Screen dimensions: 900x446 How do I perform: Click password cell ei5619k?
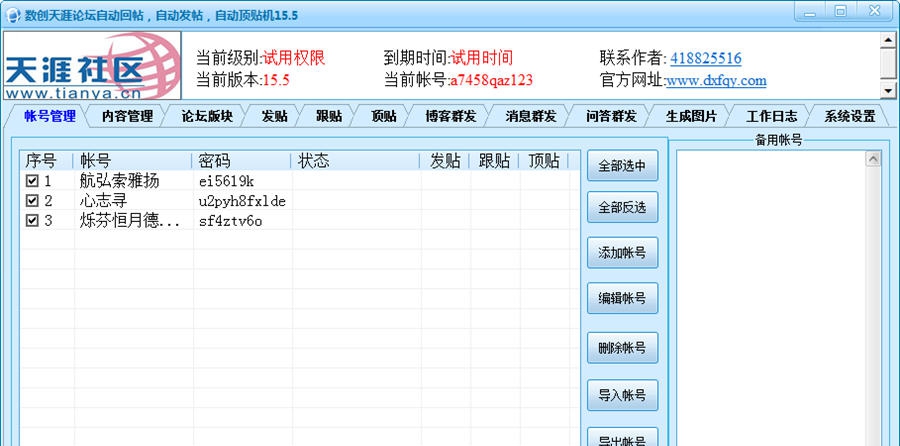coord(226,182)
